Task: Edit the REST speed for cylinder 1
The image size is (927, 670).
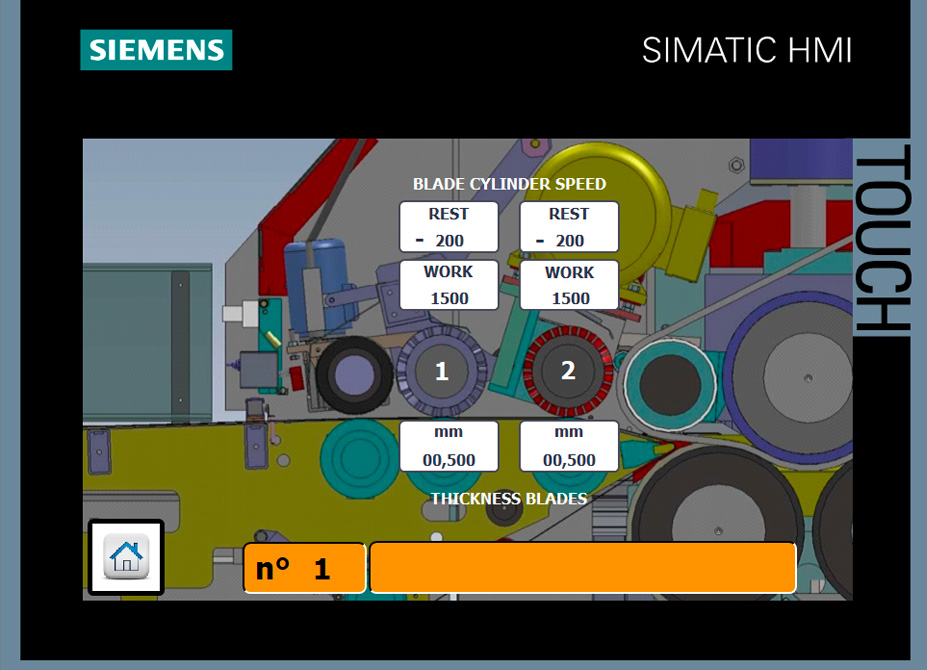Action: point(448,227)
